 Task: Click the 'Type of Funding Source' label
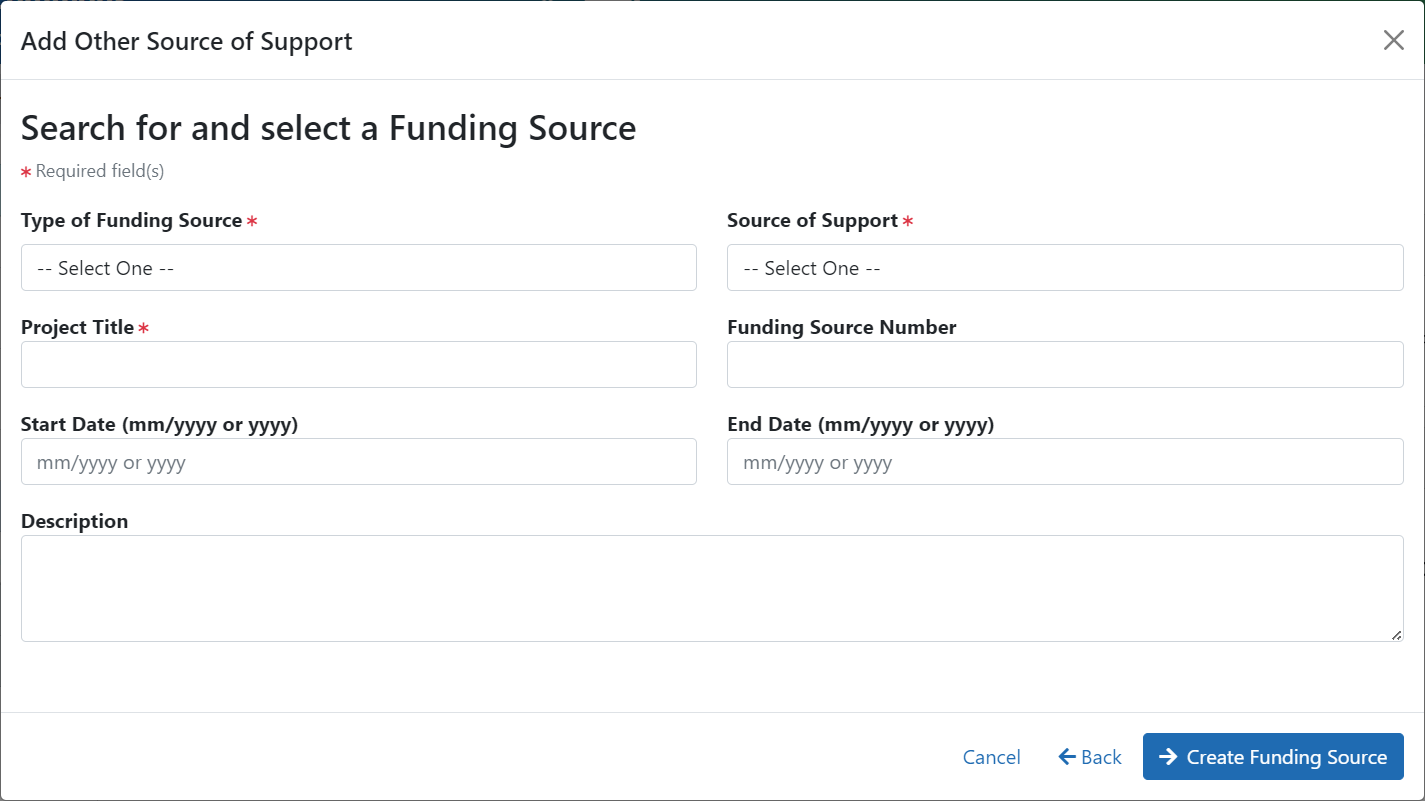tap(131, 221)
